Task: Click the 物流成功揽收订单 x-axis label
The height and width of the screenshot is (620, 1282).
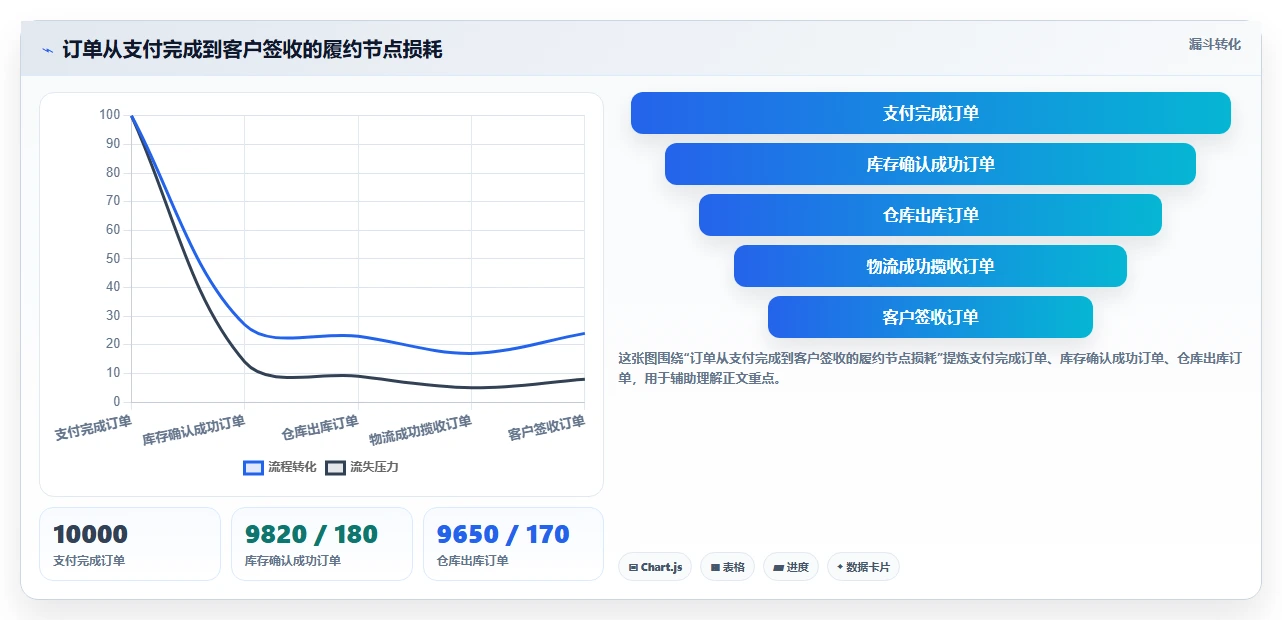Action: click(x=420, y=430)
